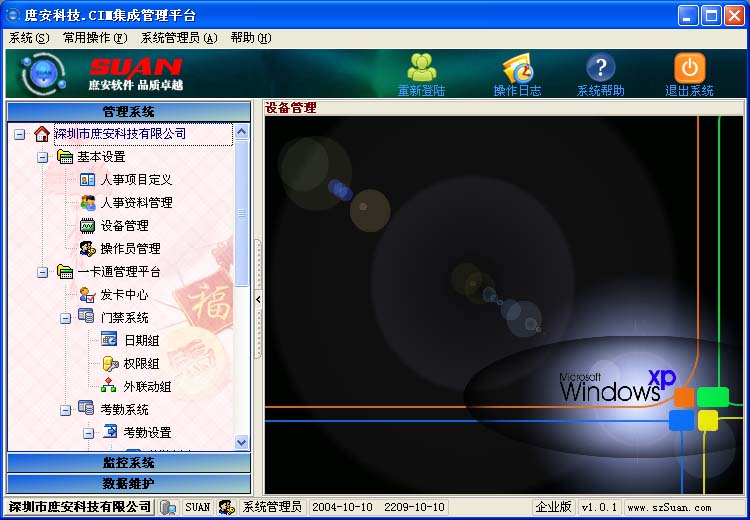Click the tree scrollbar down arrow
The height and width of the screenshot is (520, 750).
241,442
